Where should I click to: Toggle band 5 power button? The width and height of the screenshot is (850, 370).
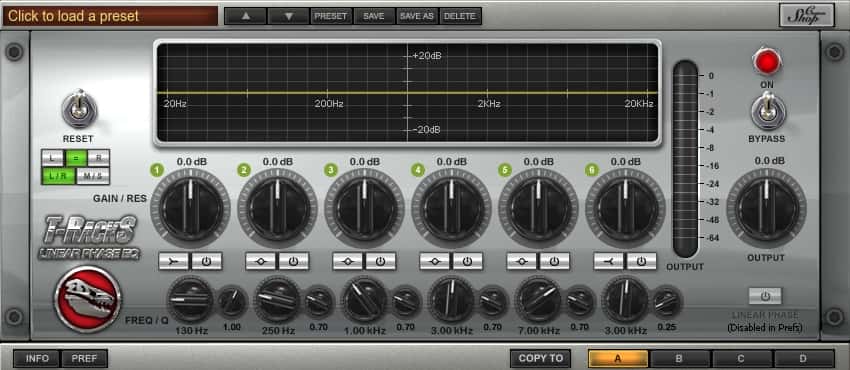pyautogui.click(x=555, y=261)
